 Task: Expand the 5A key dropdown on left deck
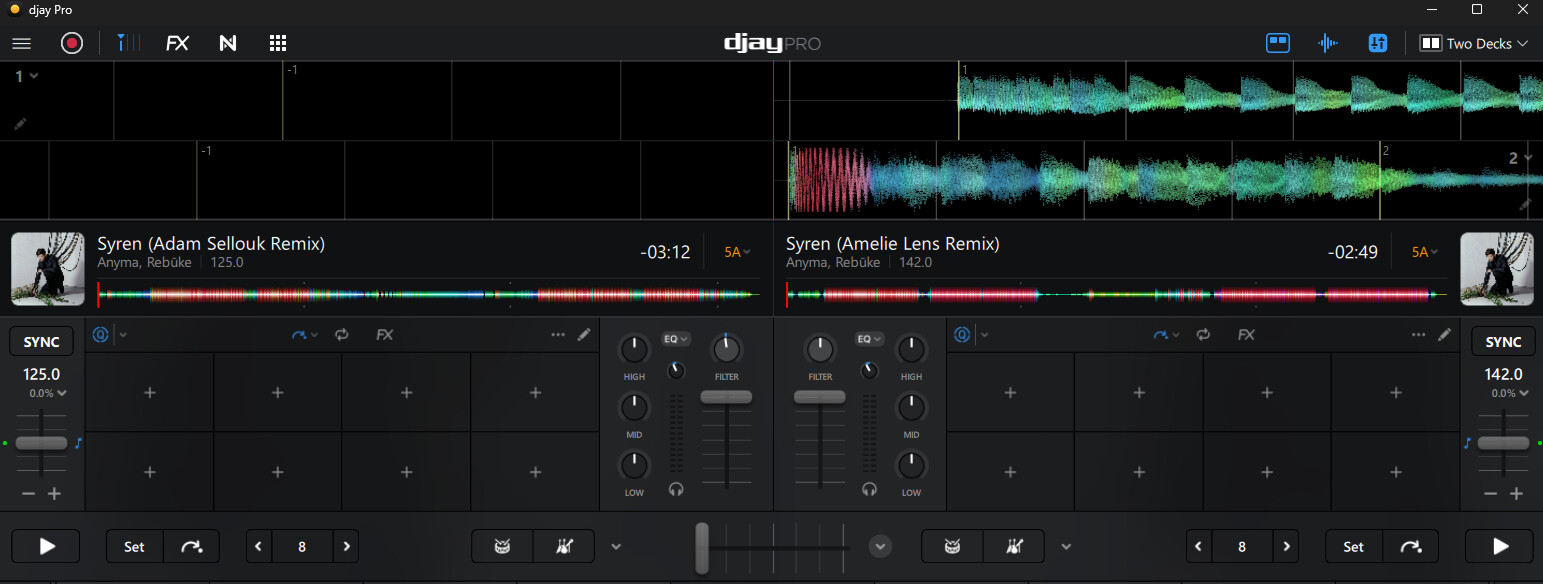click(738, 252)
